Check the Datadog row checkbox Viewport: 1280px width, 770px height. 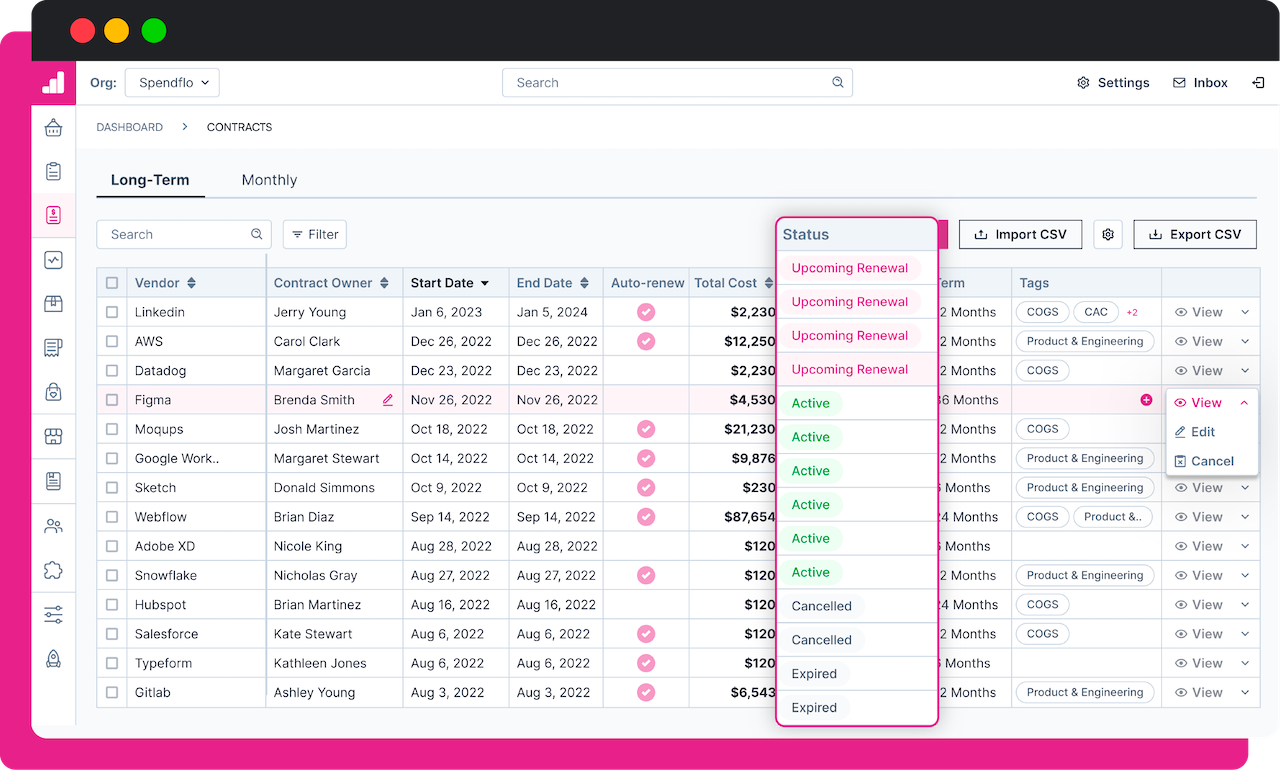pyautogui.click(x=112, y=371)
